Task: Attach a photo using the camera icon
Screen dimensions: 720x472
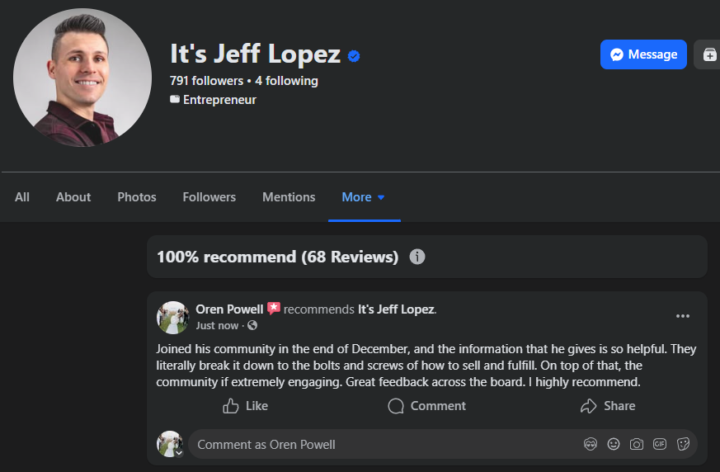Action: 637,444
